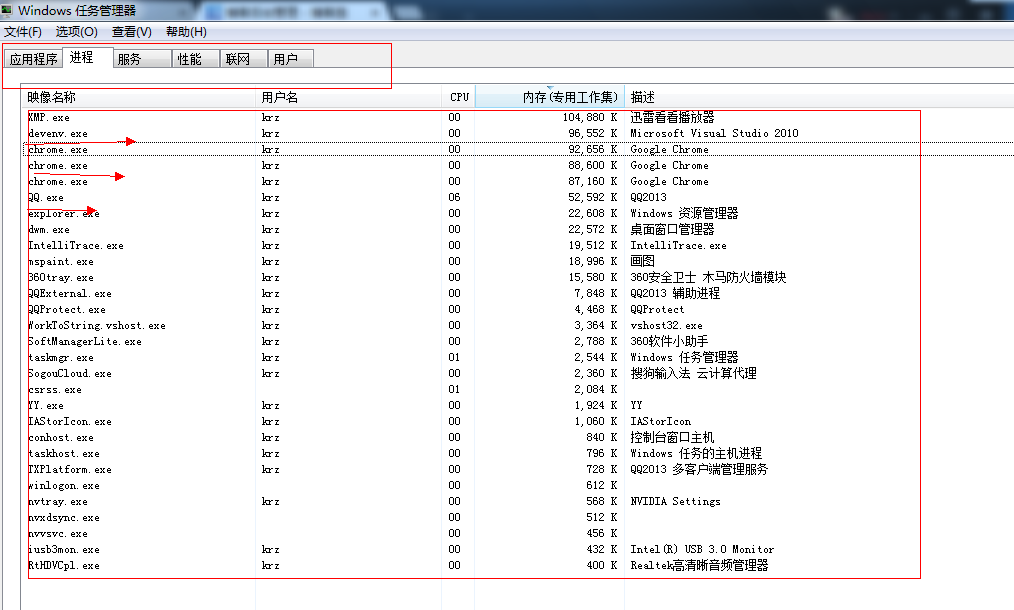The image size is (1014, 610).
Task: Click the vshost32.exe description
Action: coord(667,325)
